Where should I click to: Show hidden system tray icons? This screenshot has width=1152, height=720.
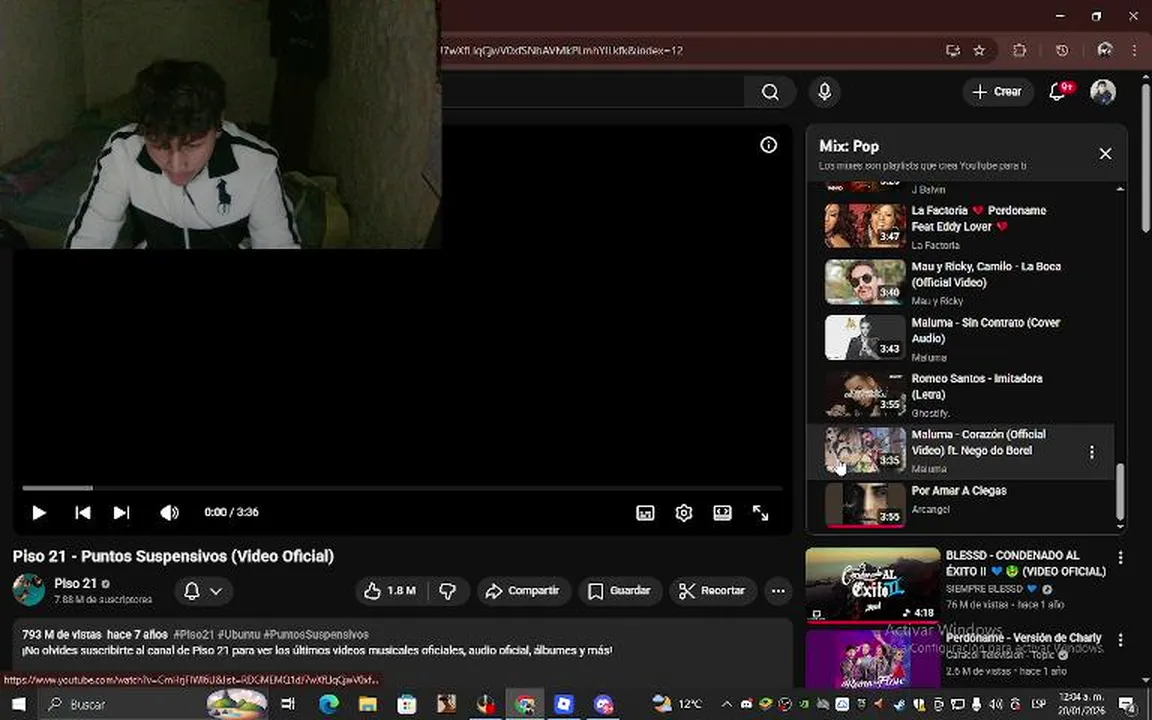[727, 704]
